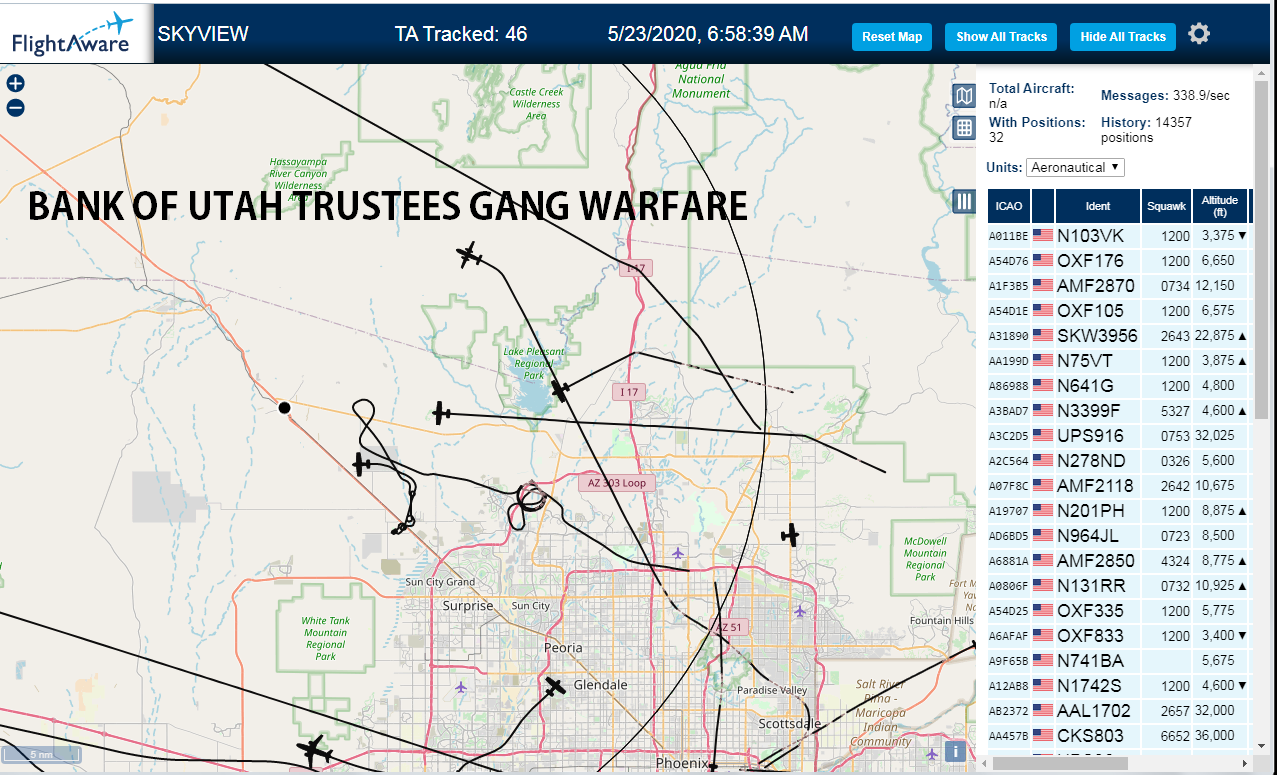Click the Reset Map button

[x=892, y=37]
